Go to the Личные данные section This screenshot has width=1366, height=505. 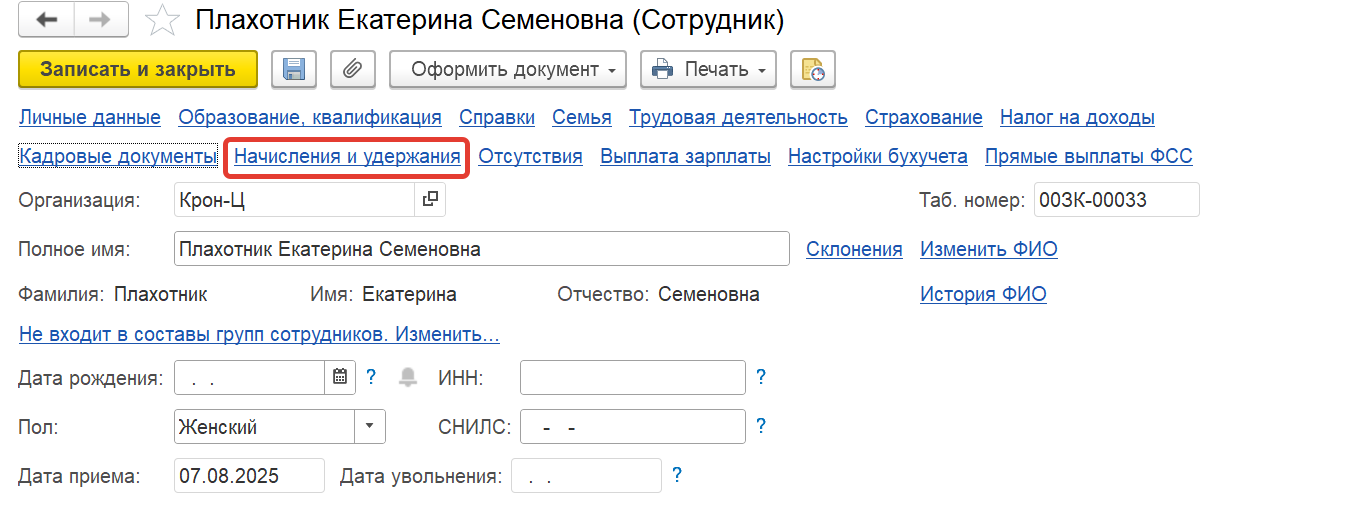[90, 118]
